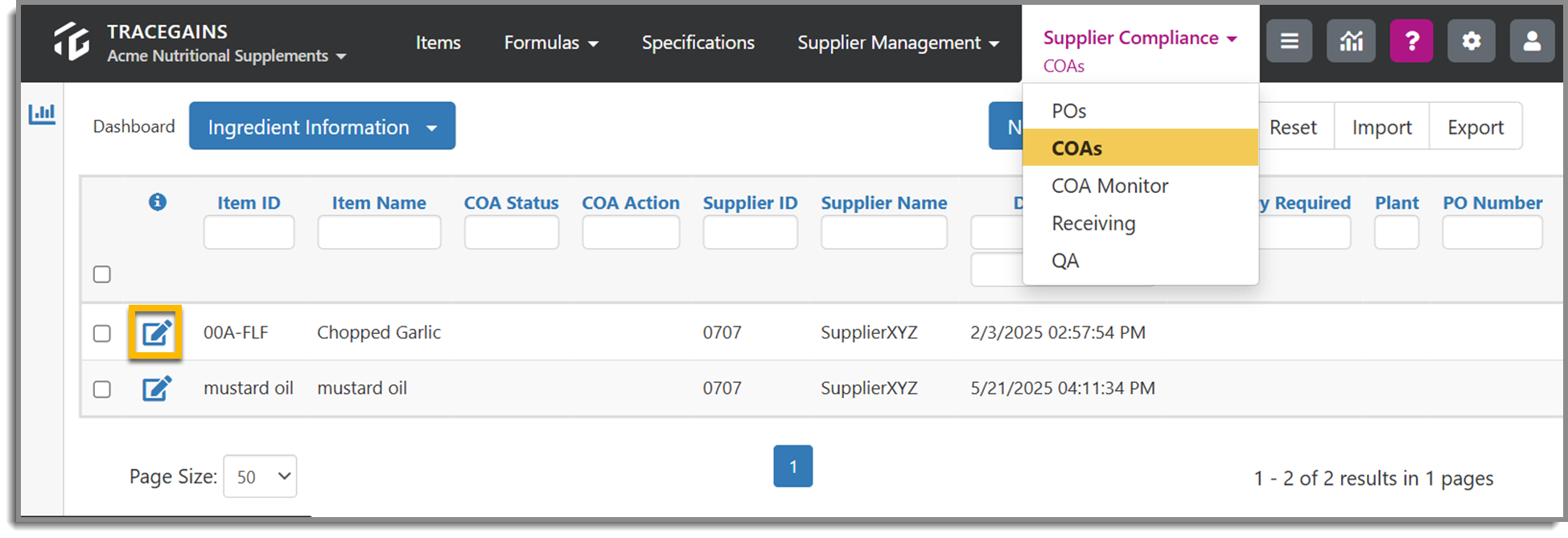This screenshot has width=1568, height=538.
Task: Edit the Chopped Garlic row
Action: [156, 332]
